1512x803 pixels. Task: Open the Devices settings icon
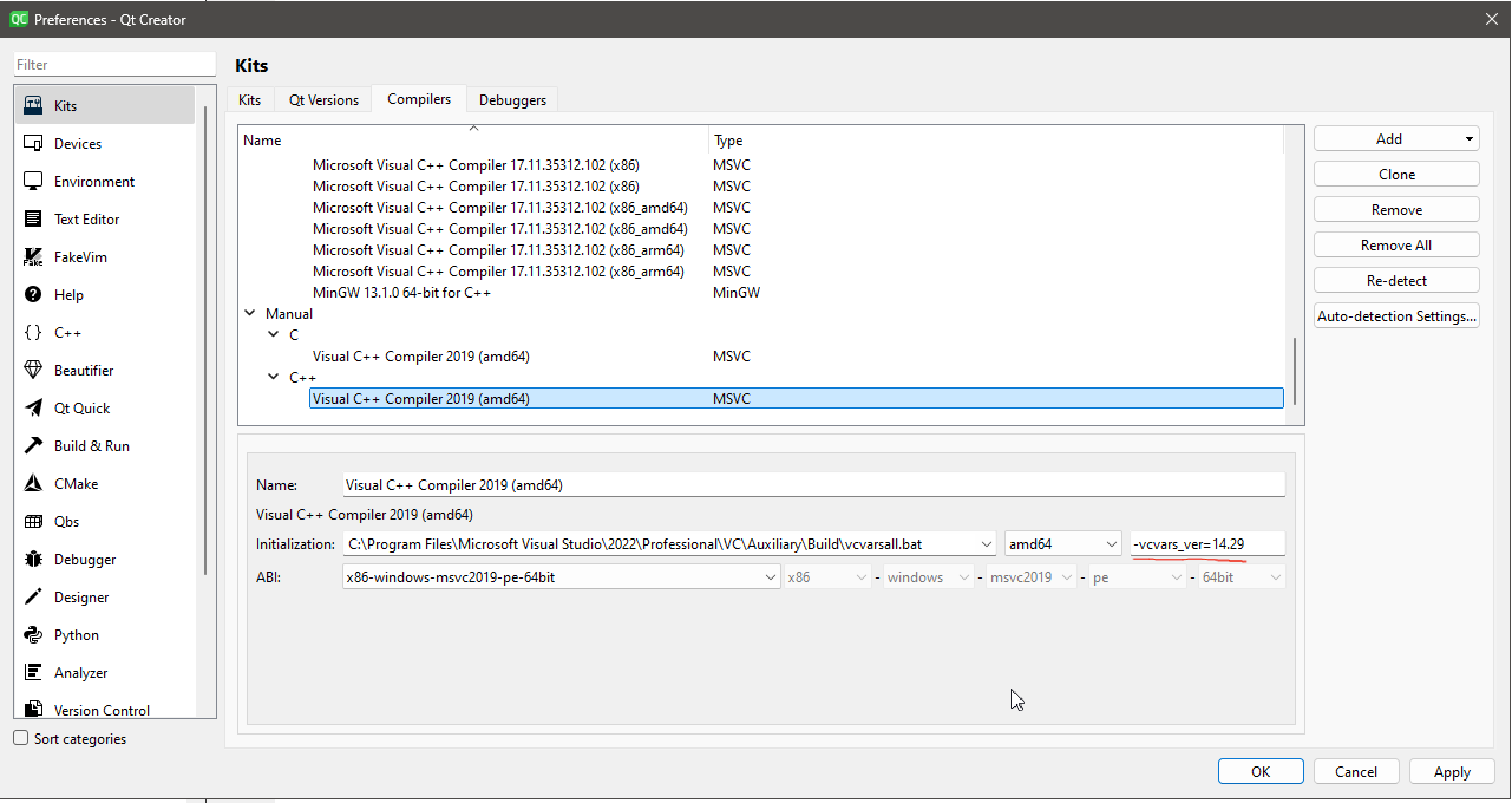[33, 143]
